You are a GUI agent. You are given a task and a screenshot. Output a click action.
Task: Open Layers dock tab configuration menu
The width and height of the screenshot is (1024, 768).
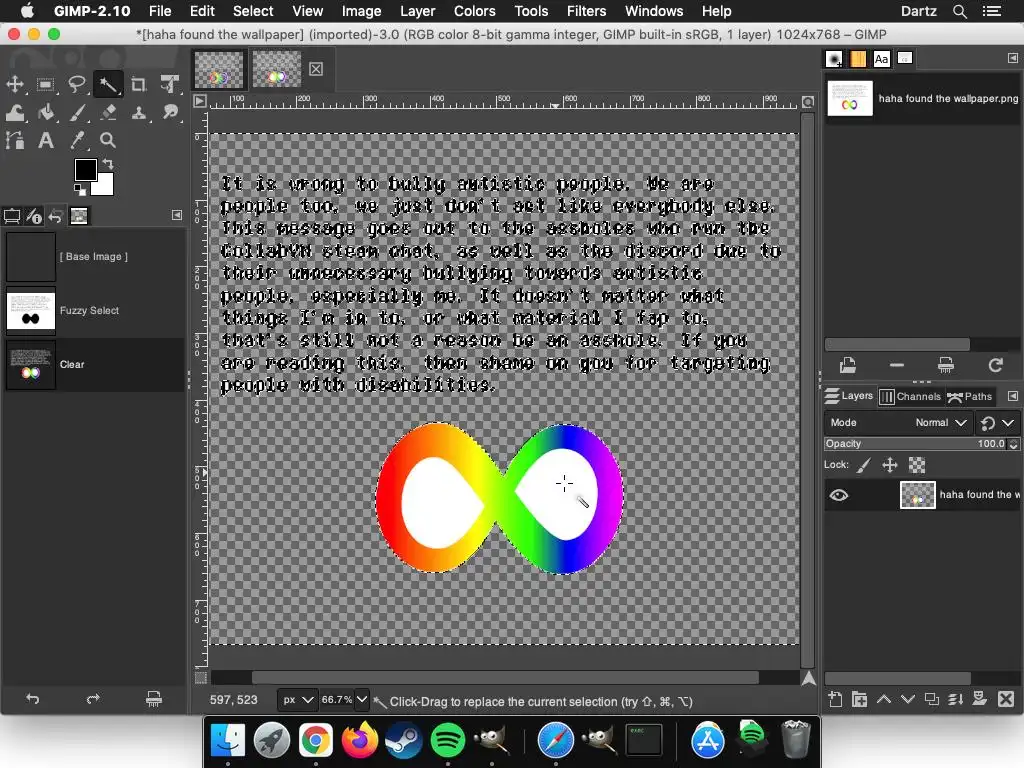1012,396
